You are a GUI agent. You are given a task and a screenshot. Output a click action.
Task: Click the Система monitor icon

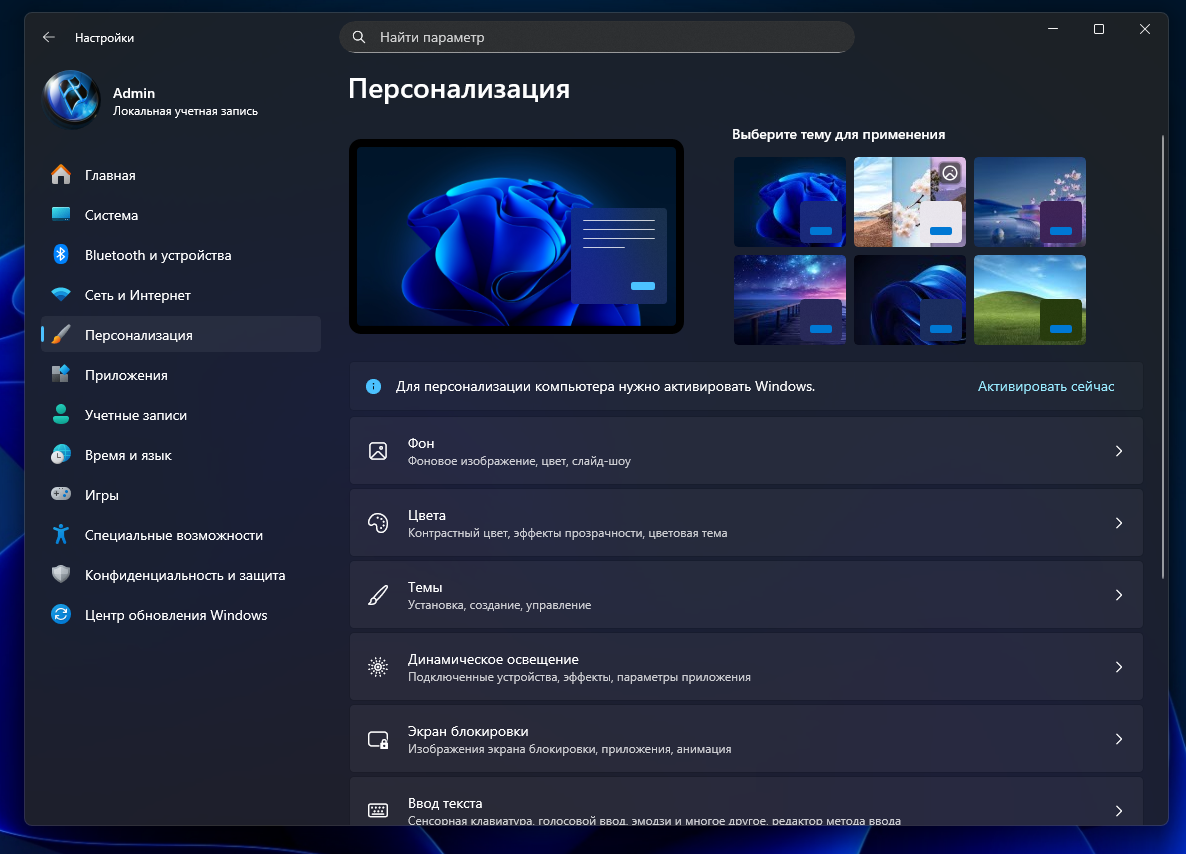click(61, 215)
